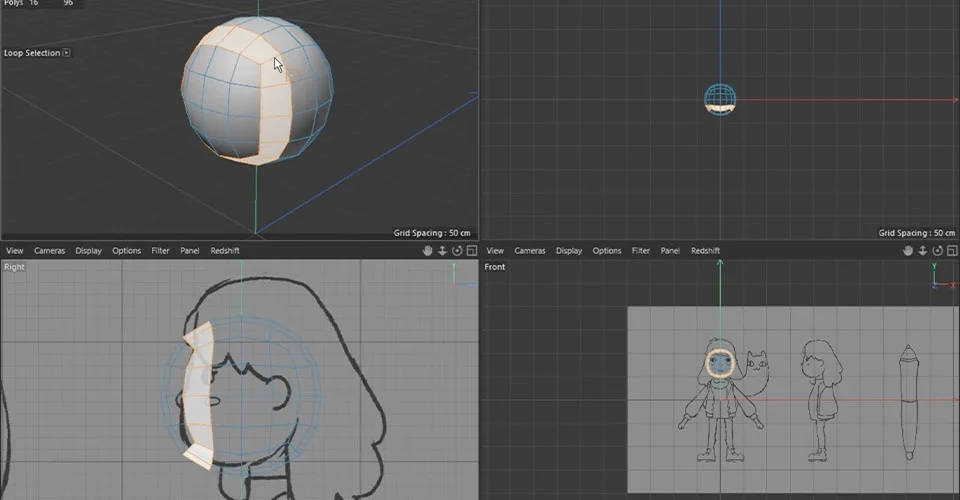
Task: Open the Panel menu in the Front viewport
Action: tap(670, 251)
